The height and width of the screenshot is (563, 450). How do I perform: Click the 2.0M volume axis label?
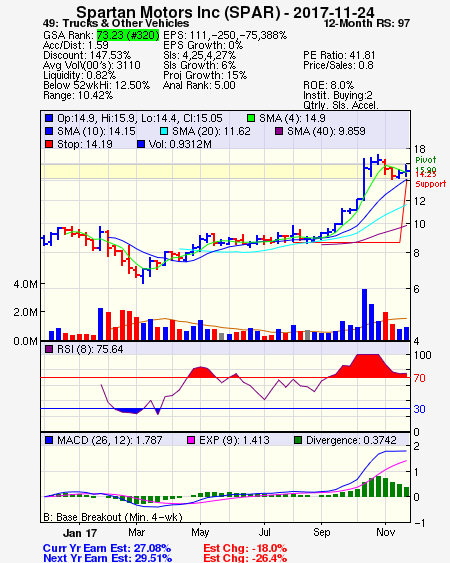tap(25, 312)
